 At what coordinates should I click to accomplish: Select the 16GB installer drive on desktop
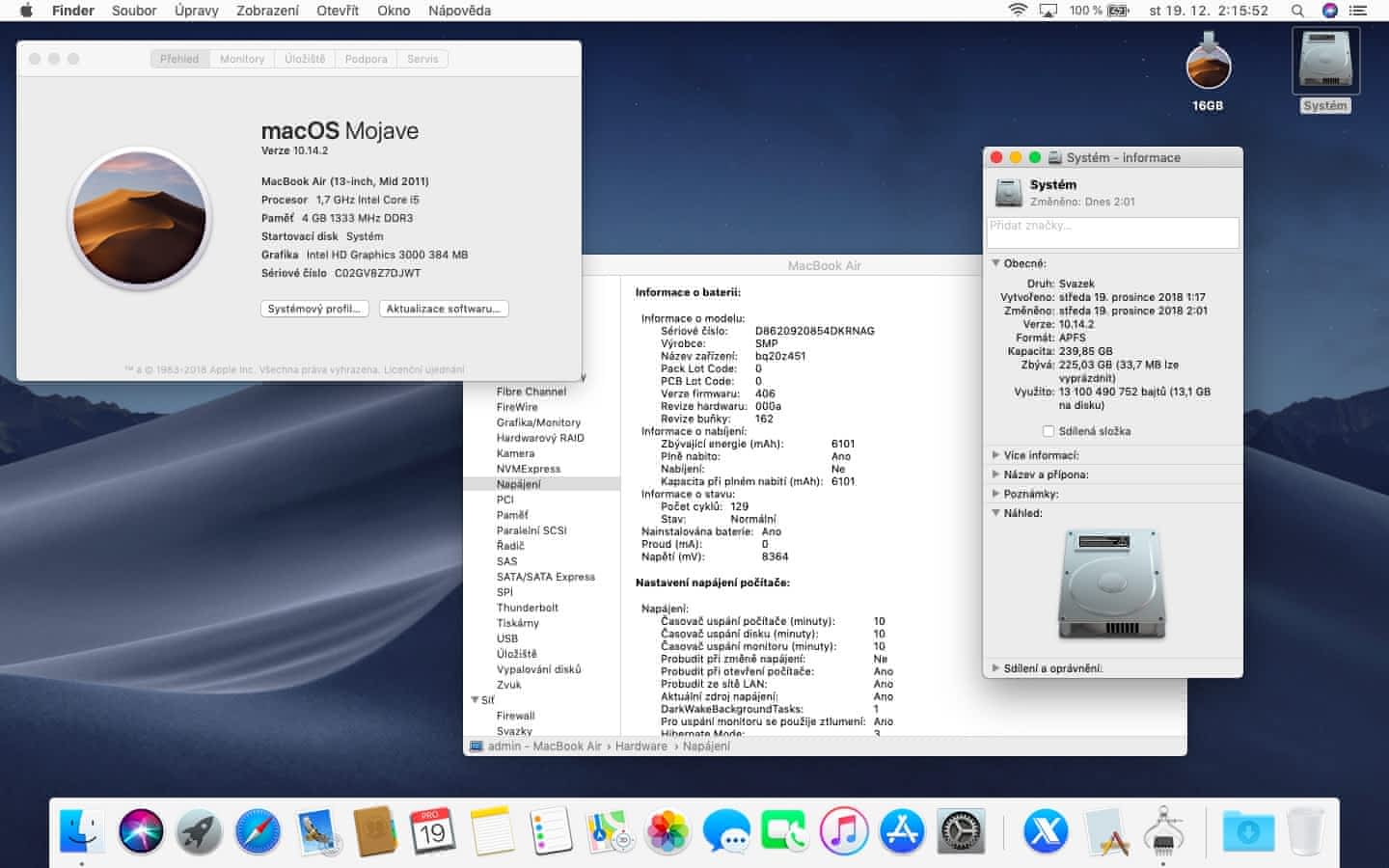[1208, 66]
